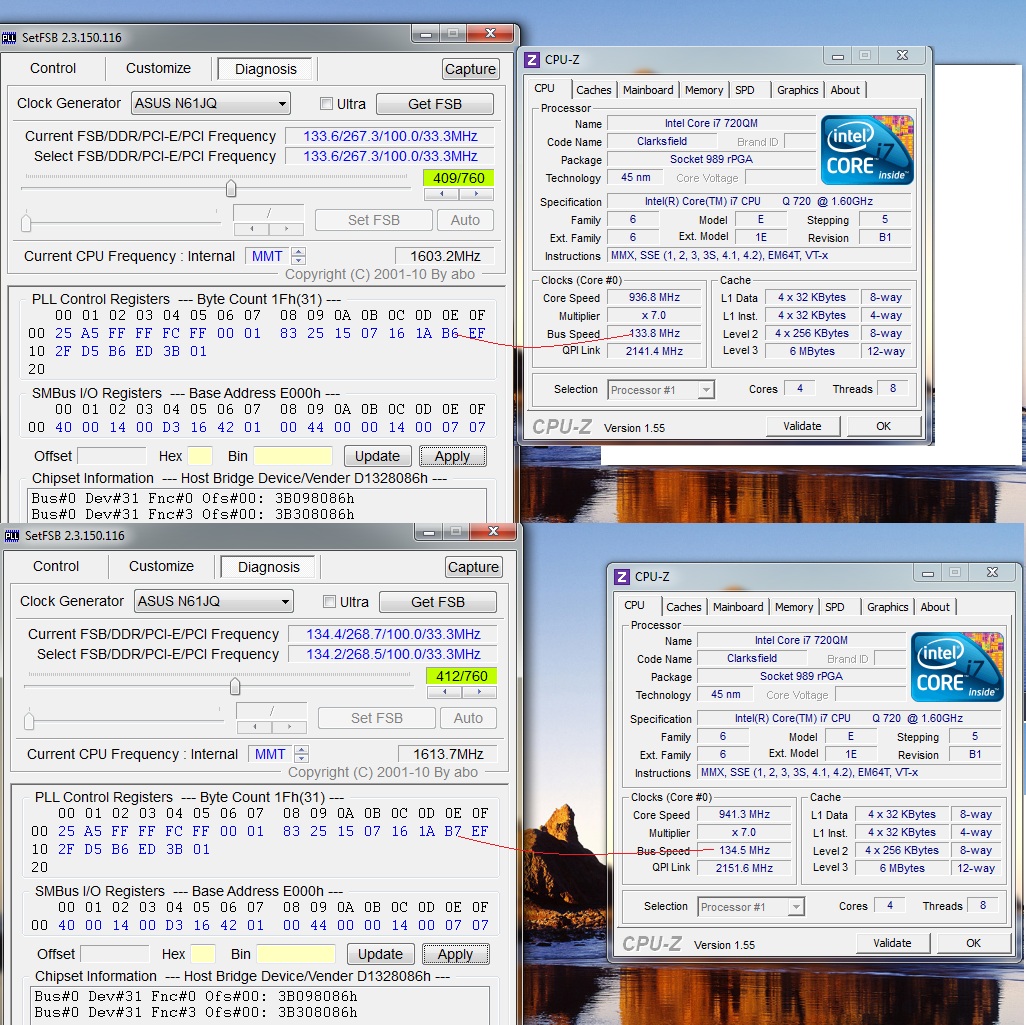Open About tab in lower CPU-Z

935,607
